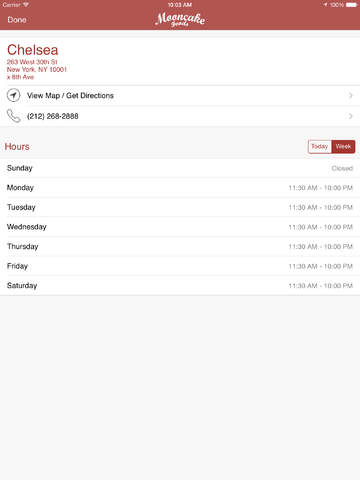This screenshot has height=480, width=360.
Task: Tap the location arrow compass icon
Action: tap(14, 95)
